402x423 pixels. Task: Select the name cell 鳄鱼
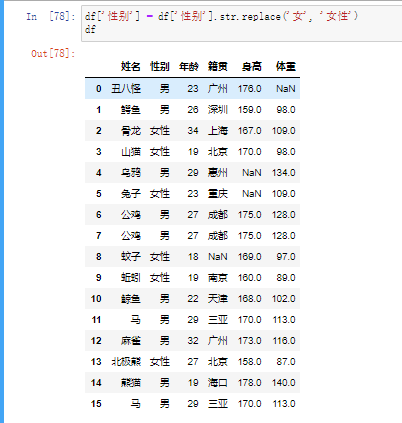[x=131, y=110]
